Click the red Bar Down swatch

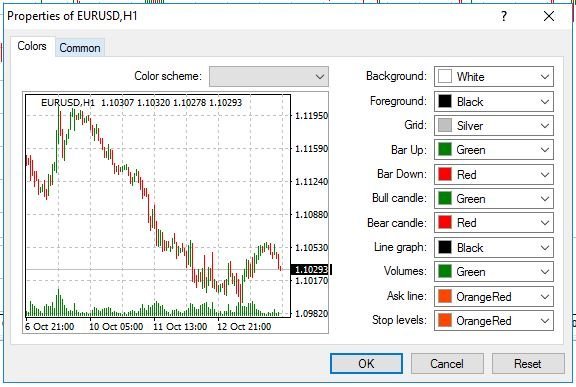(445, 174)
